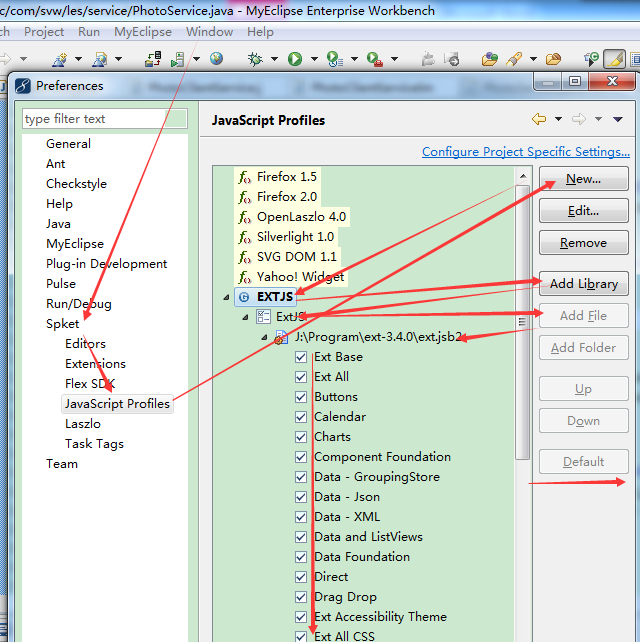Open the Window menu

pyautogui.click(x=209, y=32)
